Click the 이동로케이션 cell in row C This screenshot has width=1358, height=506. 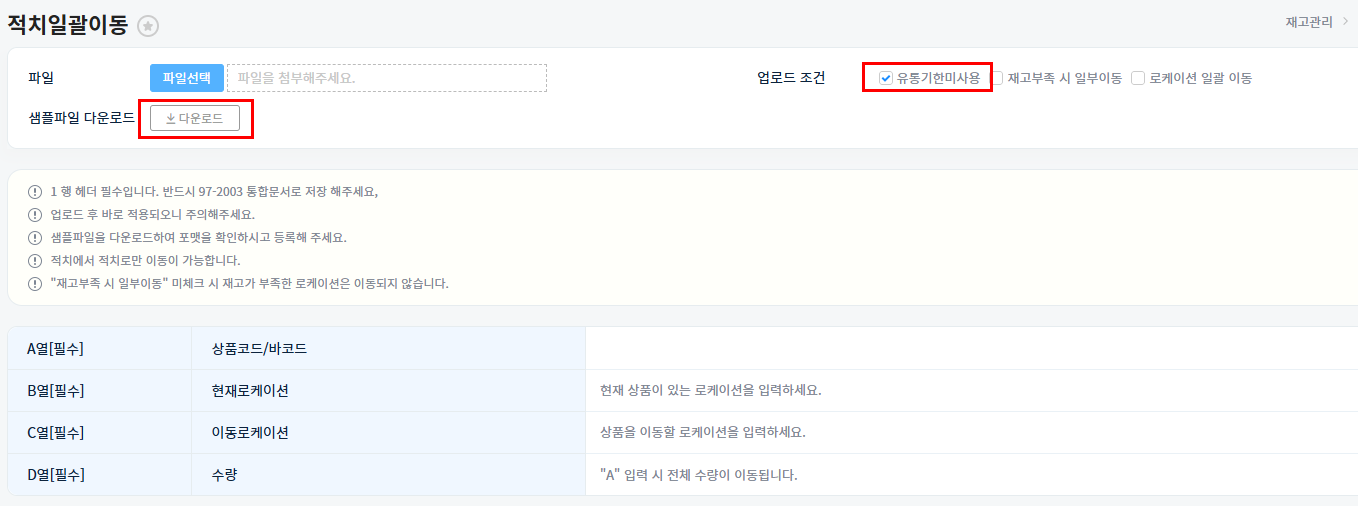coord(250,433)
